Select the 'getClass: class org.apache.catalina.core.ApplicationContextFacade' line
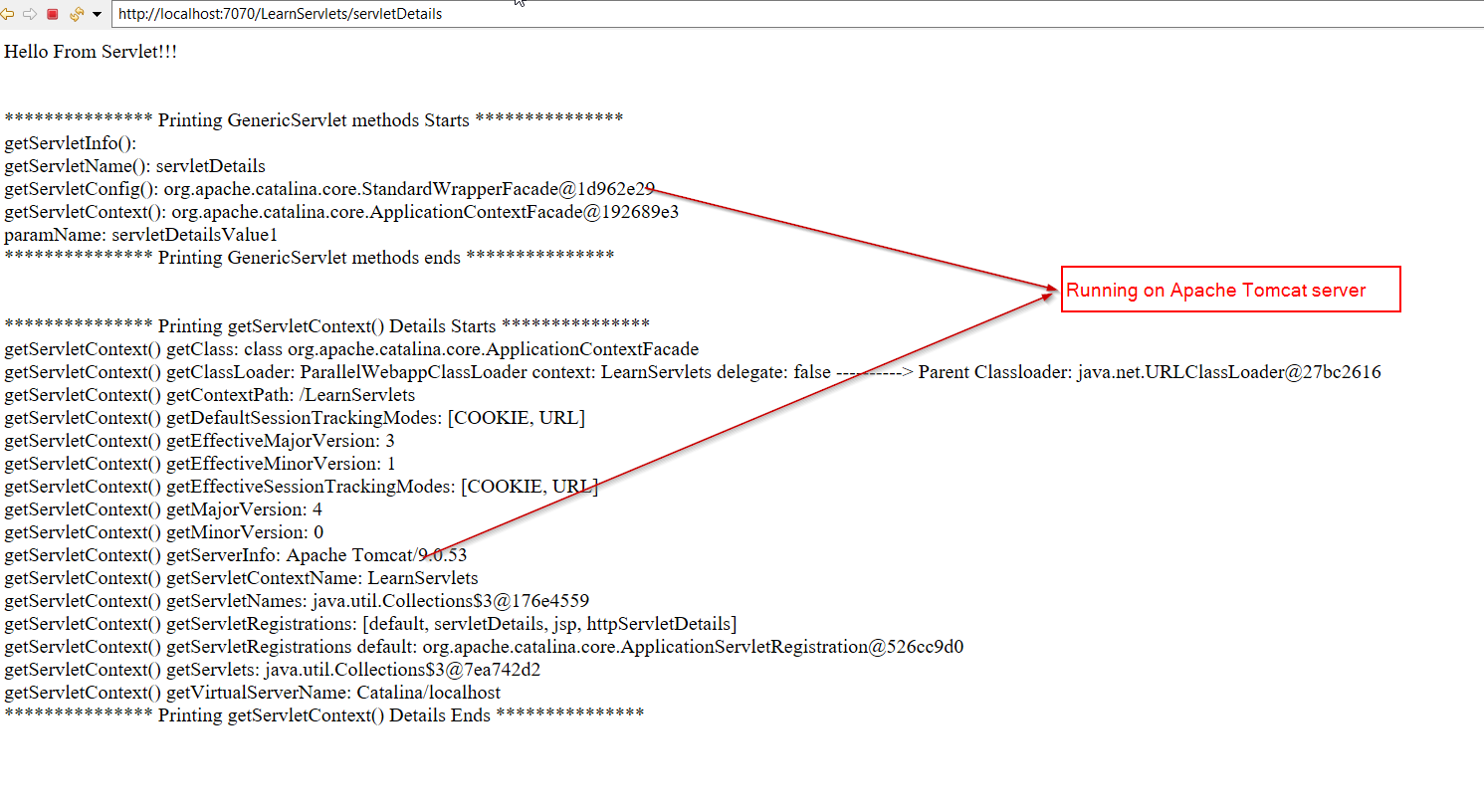Screen dimensions: 1484x812 coord(351,349)
